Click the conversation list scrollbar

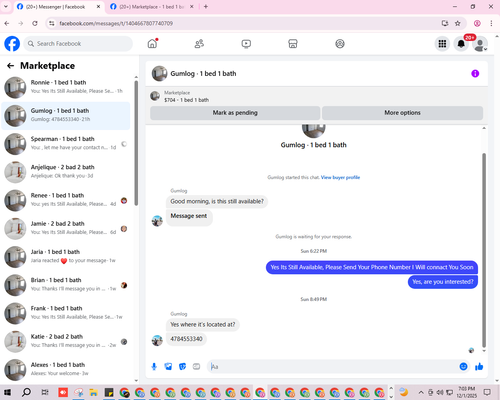pos(136,143)
